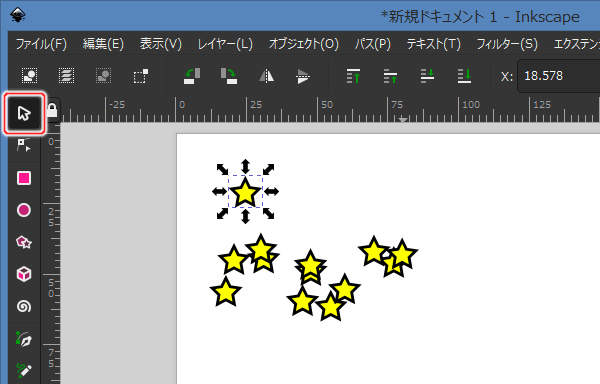Activate the Spiral tool
The width and height of the screenshot is (600, 384).
pos(24,306)
